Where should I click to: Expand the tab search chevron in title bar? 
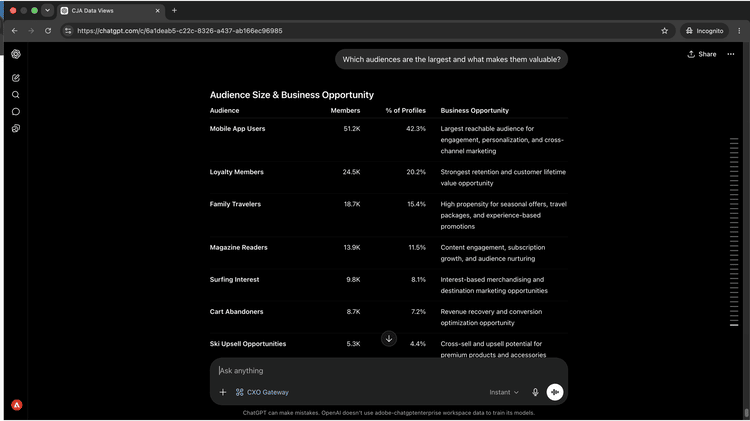click(x=47, y=10)
